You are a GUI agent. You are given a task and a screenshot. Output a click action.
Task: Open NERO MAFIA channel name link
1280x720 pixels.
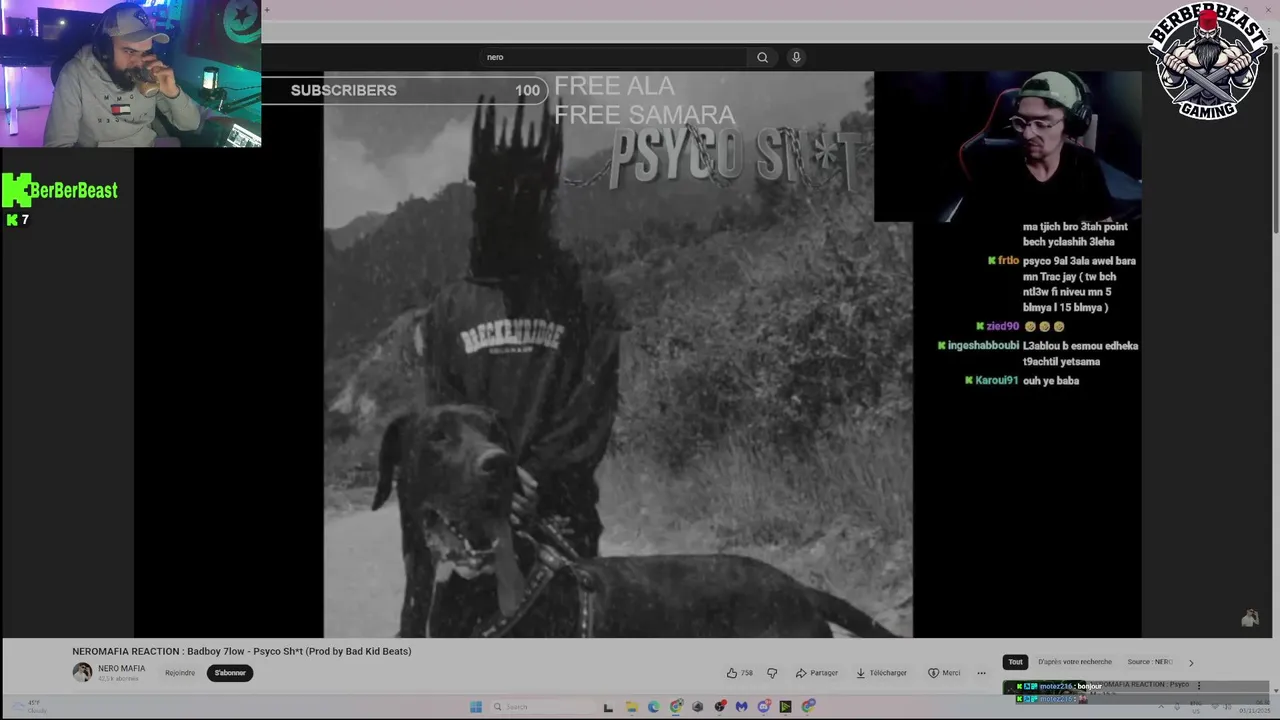click(x=121, y=668)
